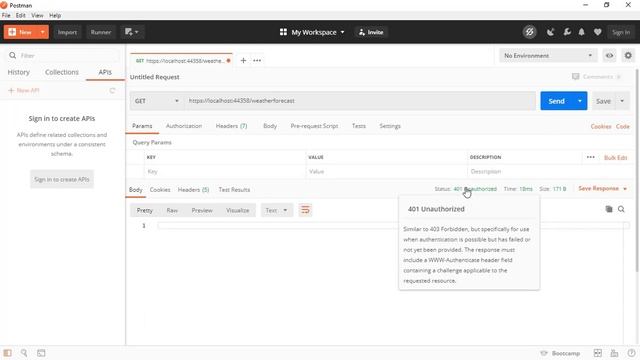Open find and replace icon in status bar
The height and width of the screenshot is (360, 640).
click(x=24, y=353)
